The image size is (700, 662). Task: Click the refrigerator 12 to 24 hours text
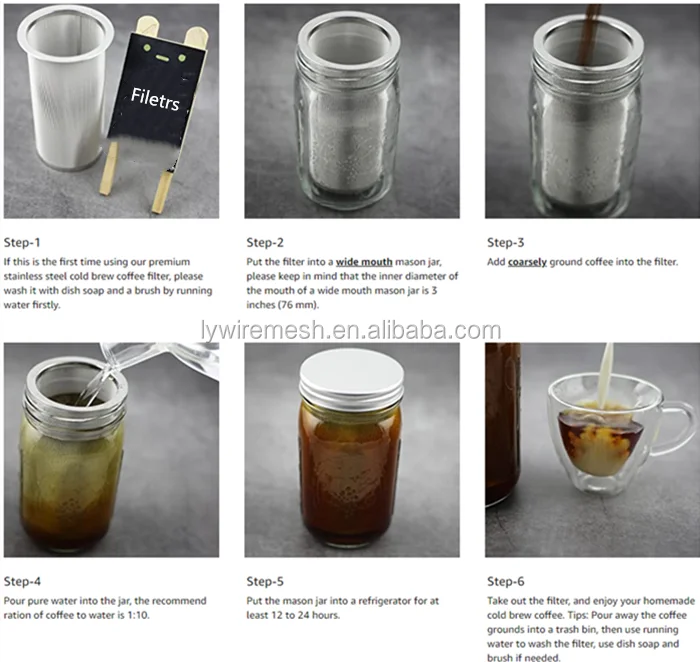coord(343,608)
